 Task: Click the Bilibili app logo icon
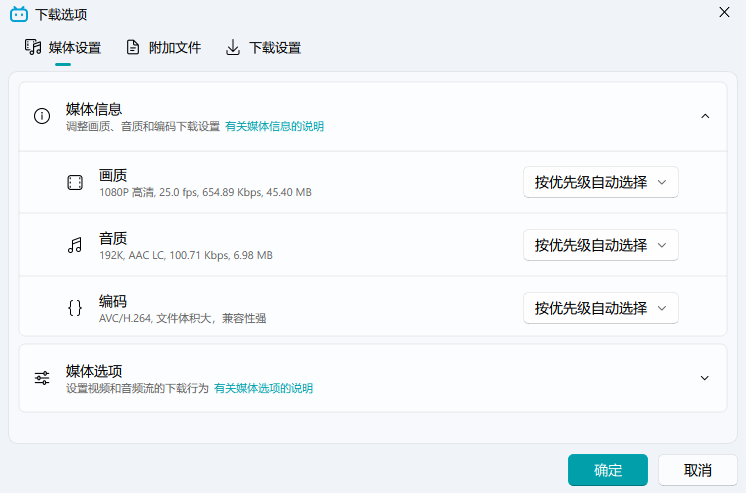click(x=19, y=14)
